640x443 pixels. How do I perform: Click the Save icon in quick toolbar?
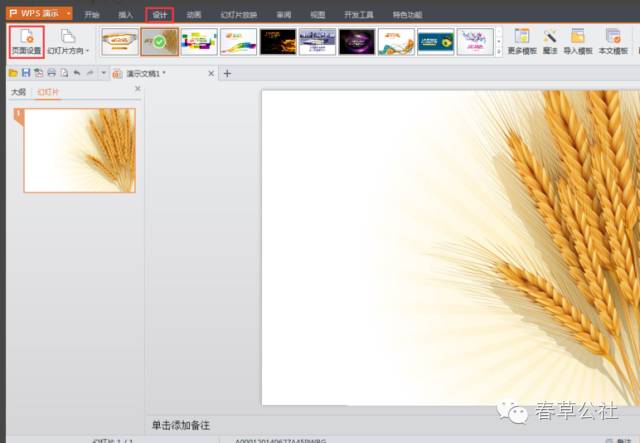click(26, 73)
